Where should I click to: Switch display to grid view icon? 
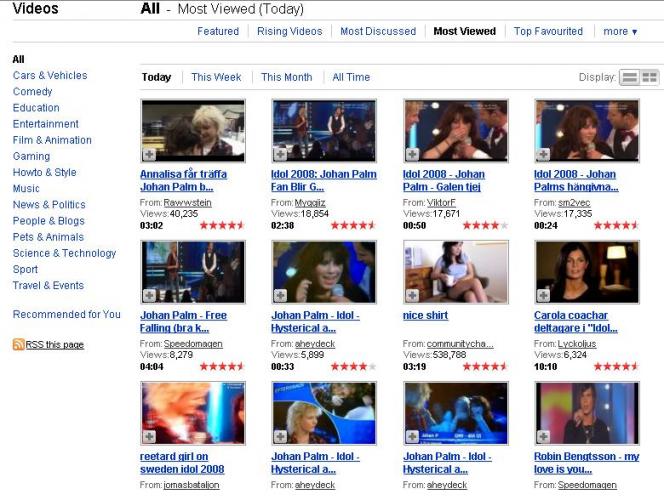(650, 78)
